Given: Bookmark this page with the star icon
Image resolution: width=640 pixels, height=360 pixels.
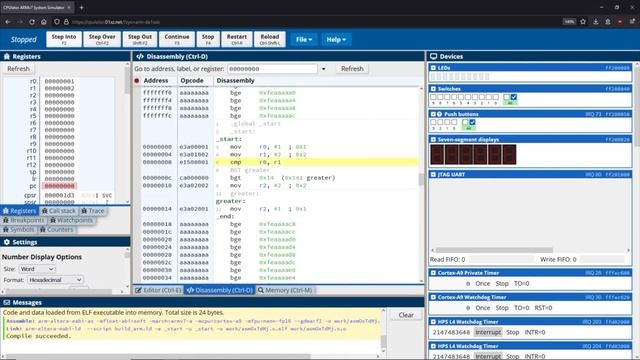Looking at the screenshot, I should (583, 22).
